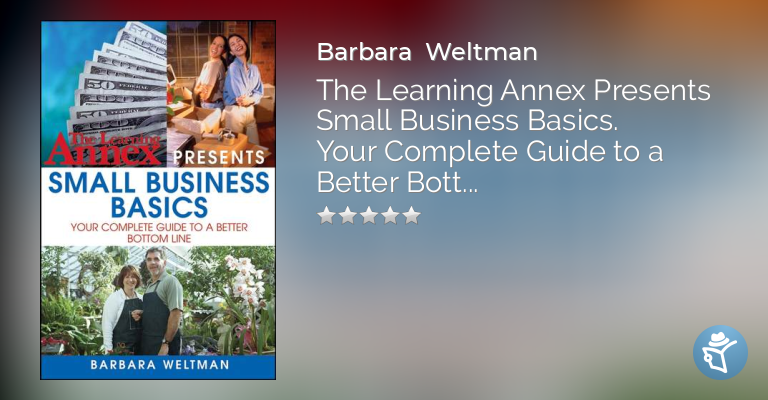This screenshot has width=768, height=400.
Task: Click the fifth rating star
Action: pos(411,215)
